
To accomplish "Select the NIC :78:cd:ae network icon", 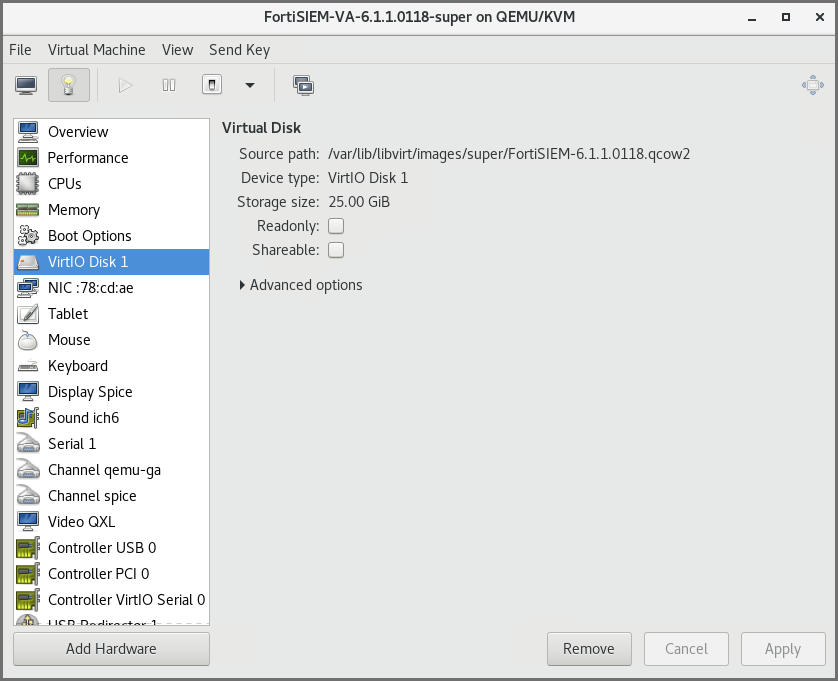I will tap(27, 287).
